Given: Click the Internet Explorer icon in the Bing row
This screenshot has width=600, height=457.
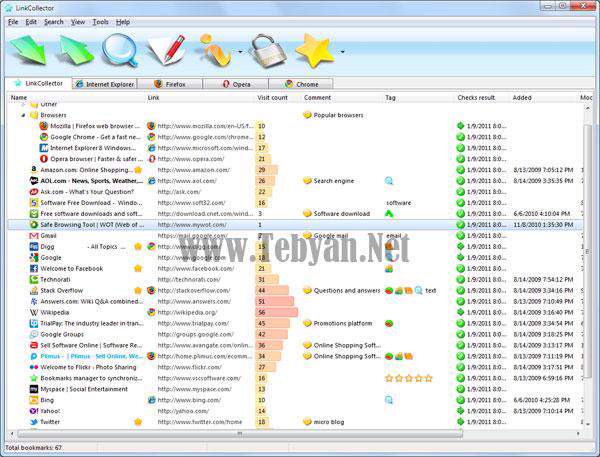Looking at the screenshot, I should coord(152,400).
